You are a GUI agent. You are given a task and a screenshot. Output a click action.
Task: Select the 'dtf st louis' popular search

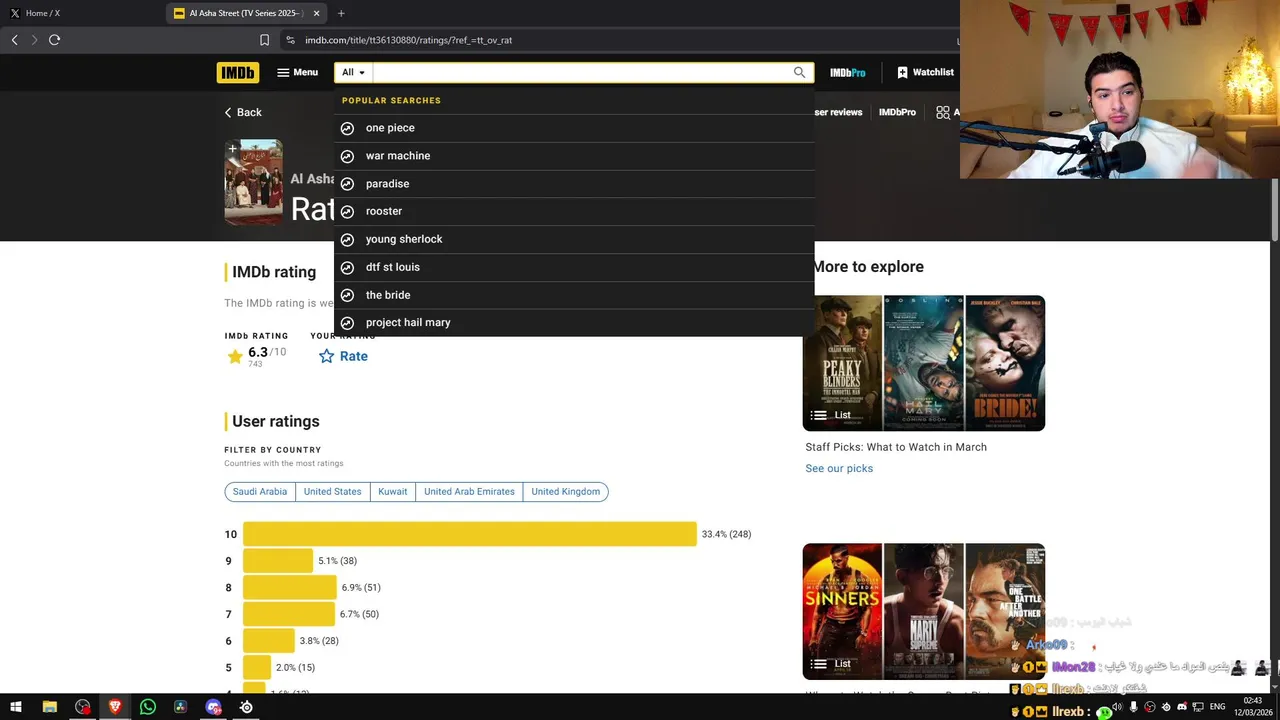[x=574, y=267]
